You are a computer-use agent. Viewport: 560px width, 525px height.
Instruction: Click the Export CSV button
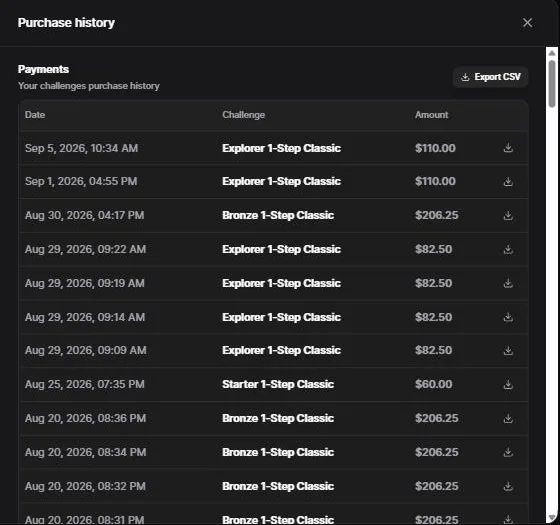click(x=490, y=77)
